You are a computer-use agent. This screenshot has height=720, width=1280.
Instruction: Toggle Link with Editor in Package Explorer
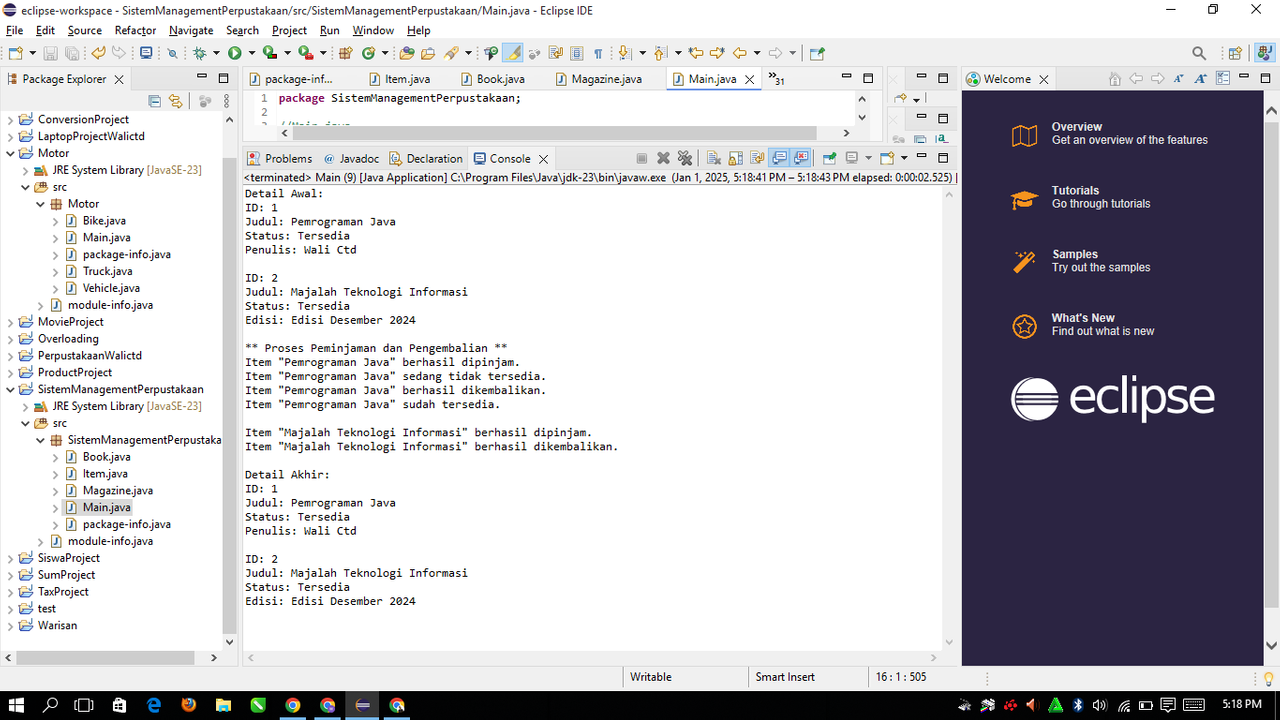pos(176,101)
